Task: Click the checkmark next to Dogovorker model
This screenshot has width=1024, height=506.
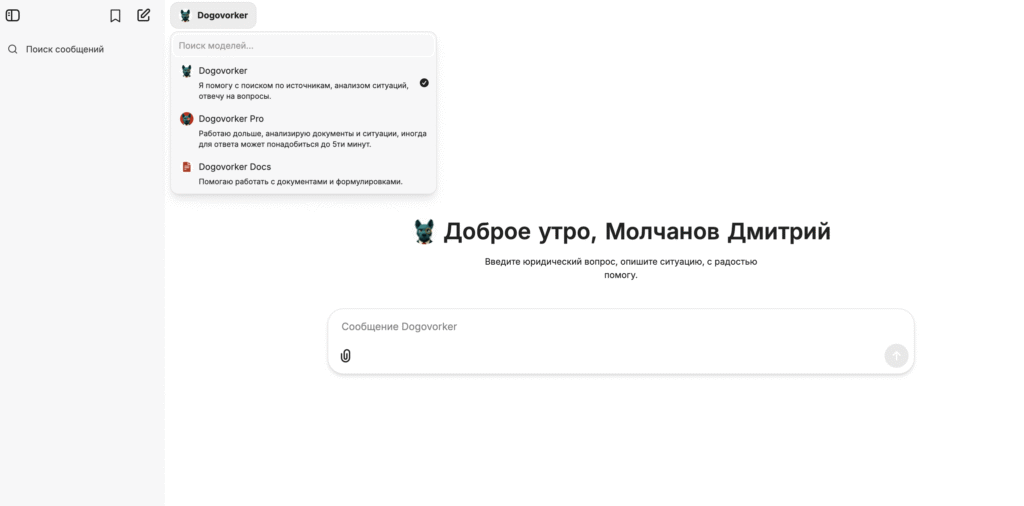Action: point(424,83)
